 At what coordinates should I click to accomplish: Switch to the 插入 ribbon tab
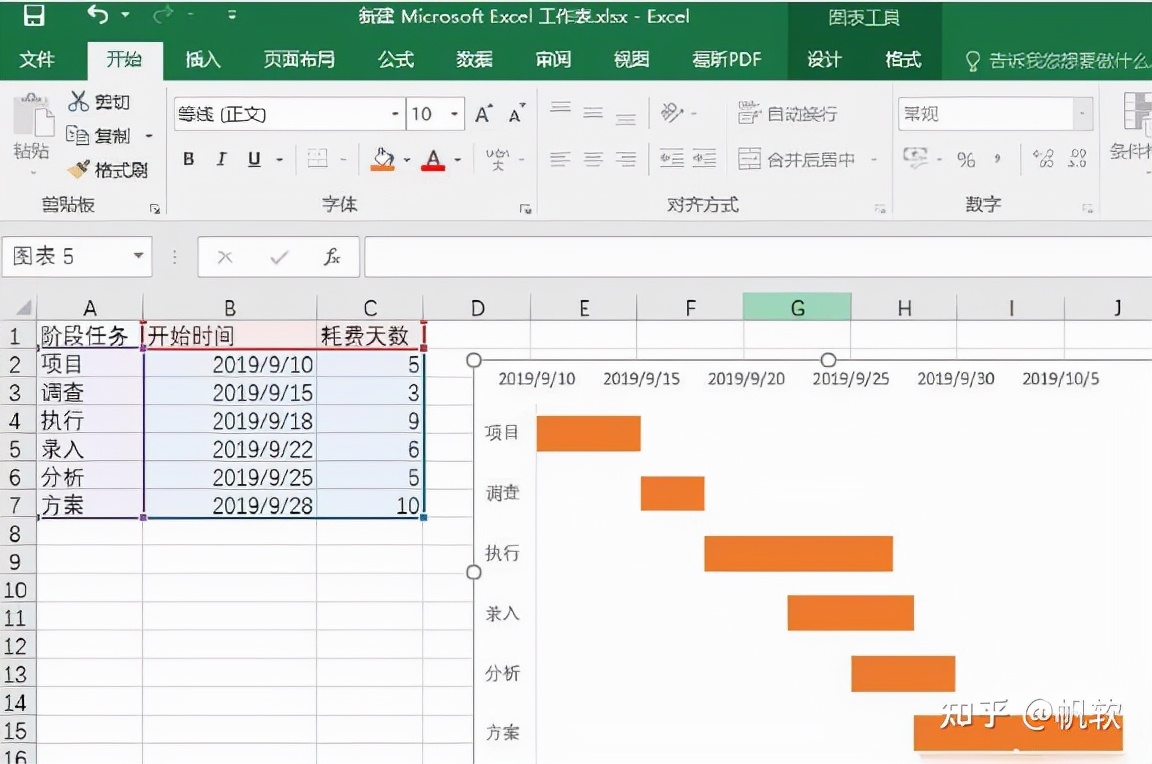(x=202, y=59)
